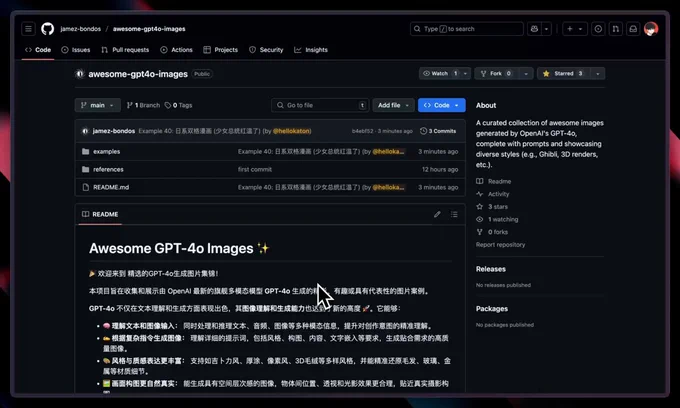680x408 pixels.
Task: Switch to the Code tab
Action: pyautogui.click(x=38, y=50)
